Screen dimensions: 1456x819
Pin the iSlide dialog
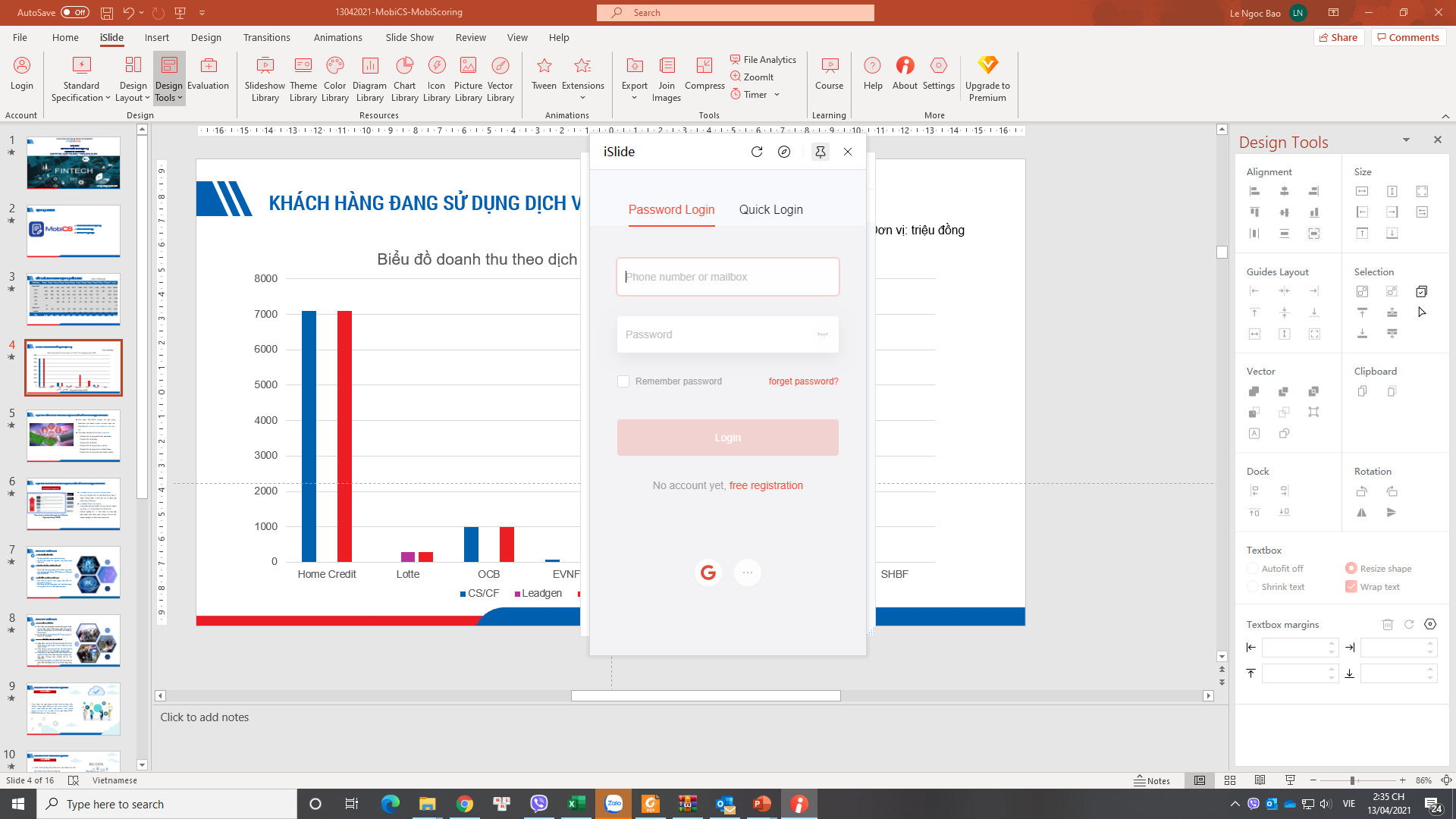pos(820,152)
